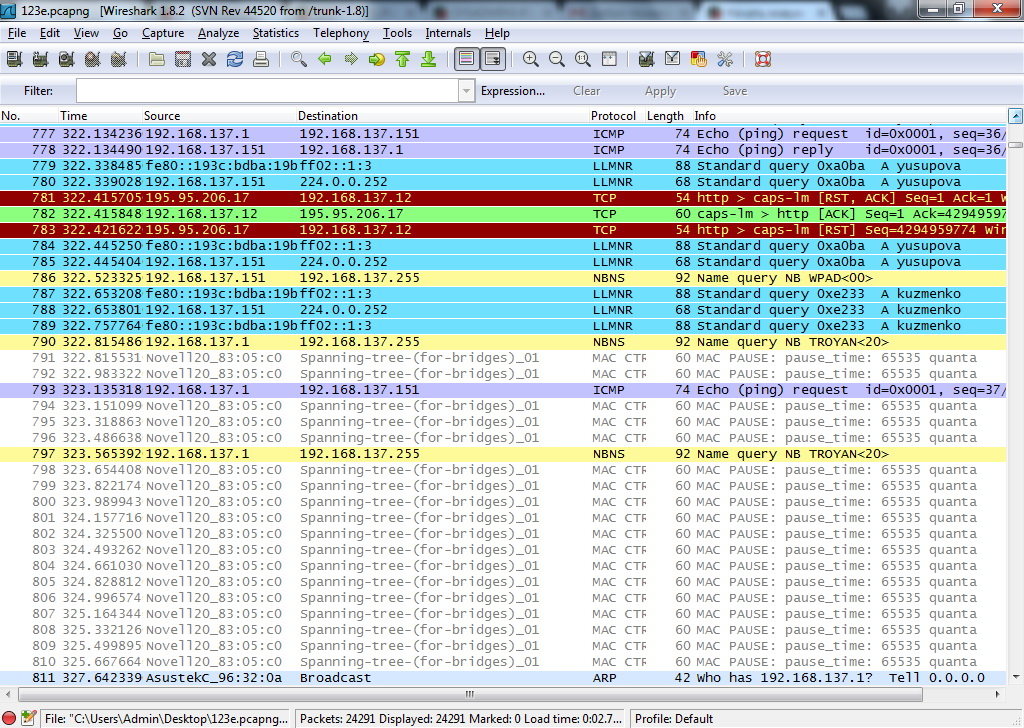Toggle packet list colorization

click(x=466, y=59)
